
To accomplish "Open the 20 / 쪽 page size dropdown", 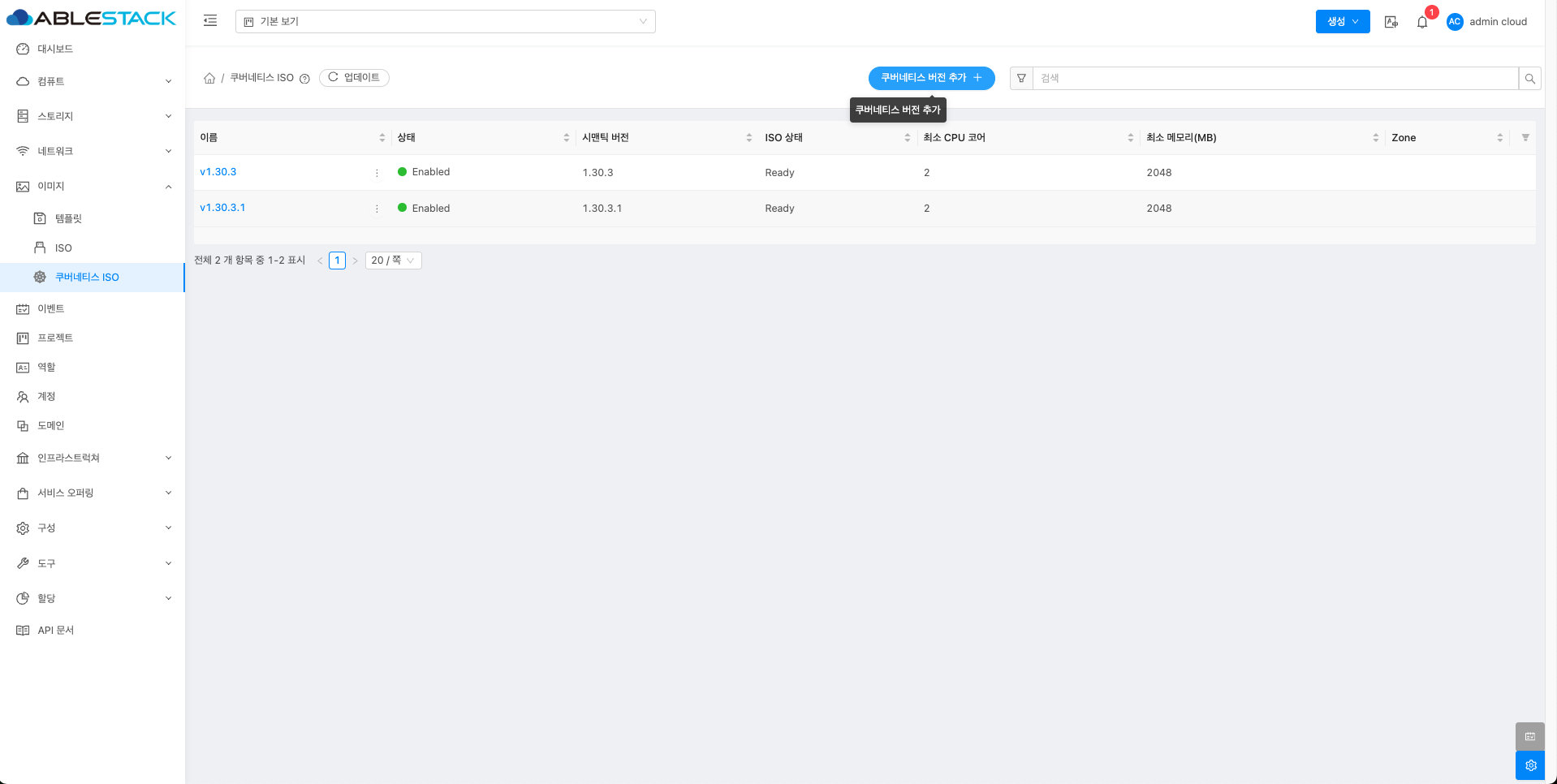I will coord(393,261).
